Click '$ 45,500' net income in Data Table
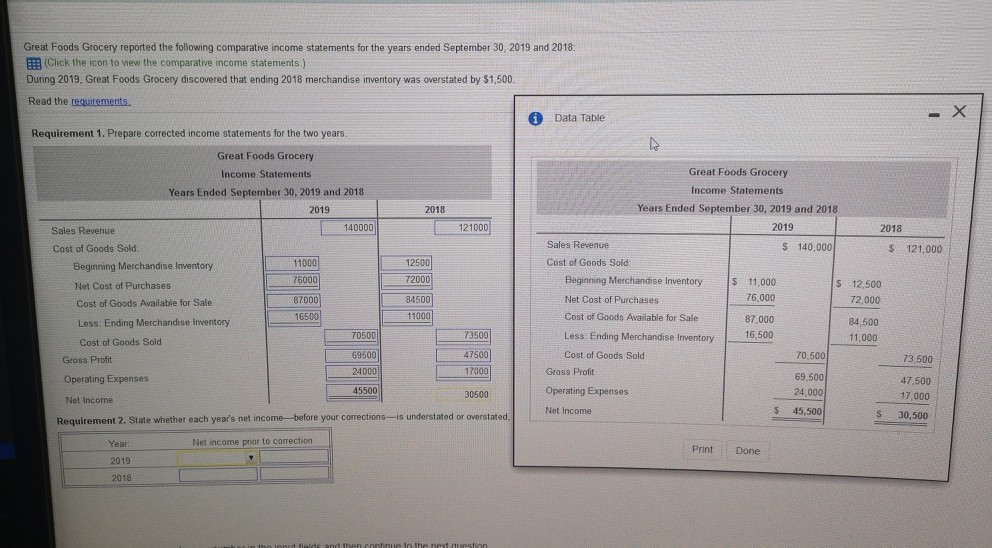This screenshot has width=992, height=548. (x=799, y=411)
